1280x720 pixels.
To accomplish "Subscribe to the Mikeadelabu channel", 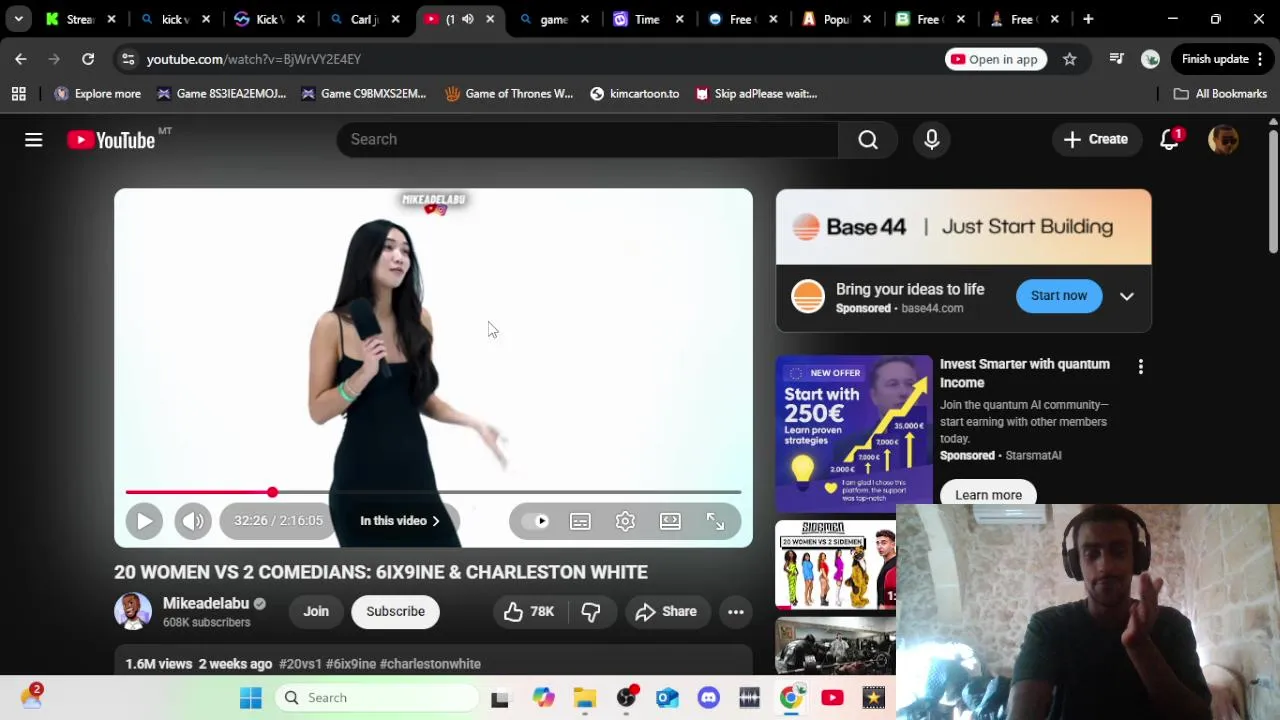I will pyautogui.click(x=395, y=612).
